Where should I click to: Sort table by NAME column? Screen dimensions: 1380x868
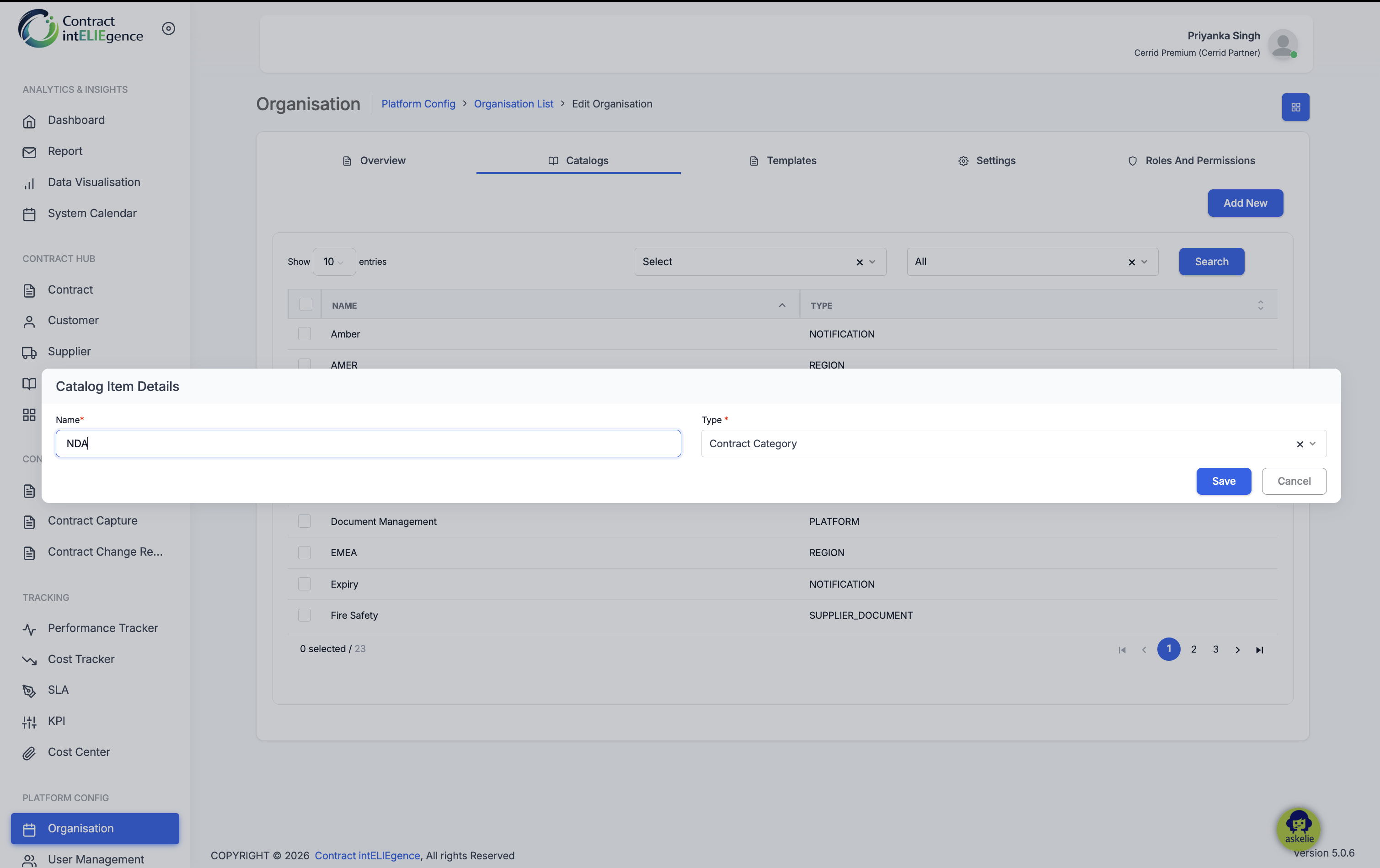560,305
